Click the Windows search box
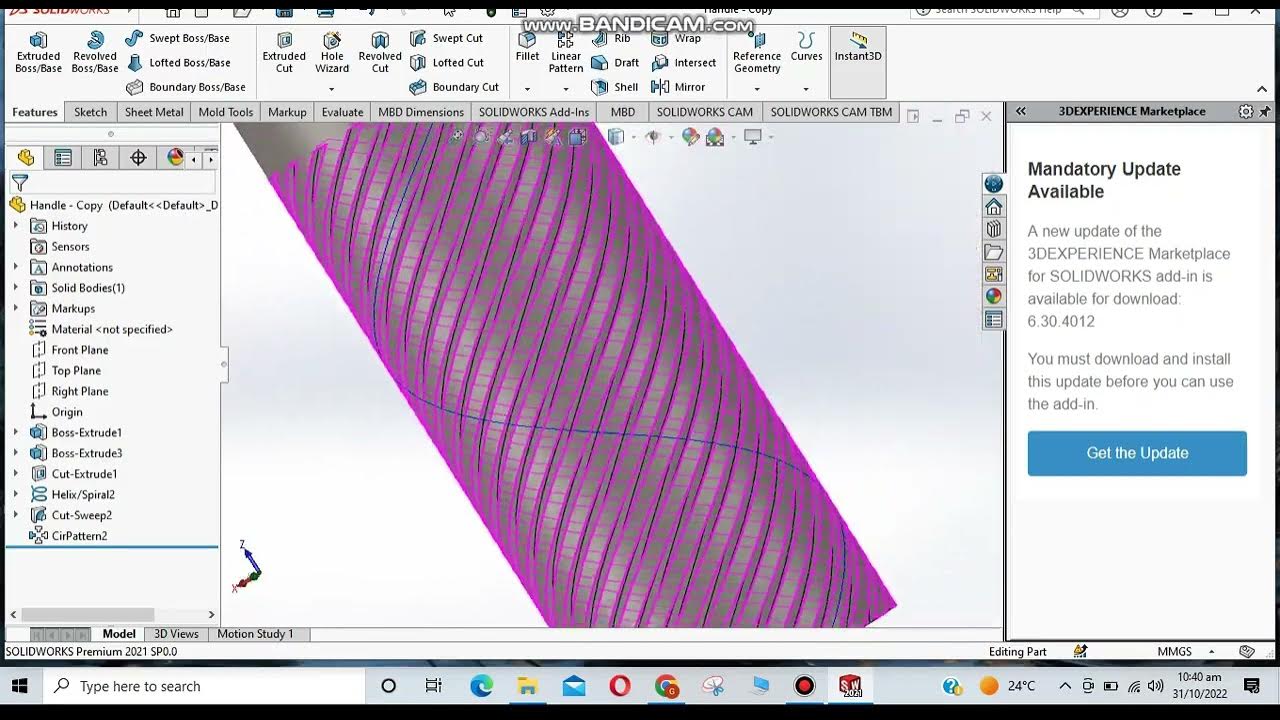This screenshot has height=720, width=1280. coord(204,686)
